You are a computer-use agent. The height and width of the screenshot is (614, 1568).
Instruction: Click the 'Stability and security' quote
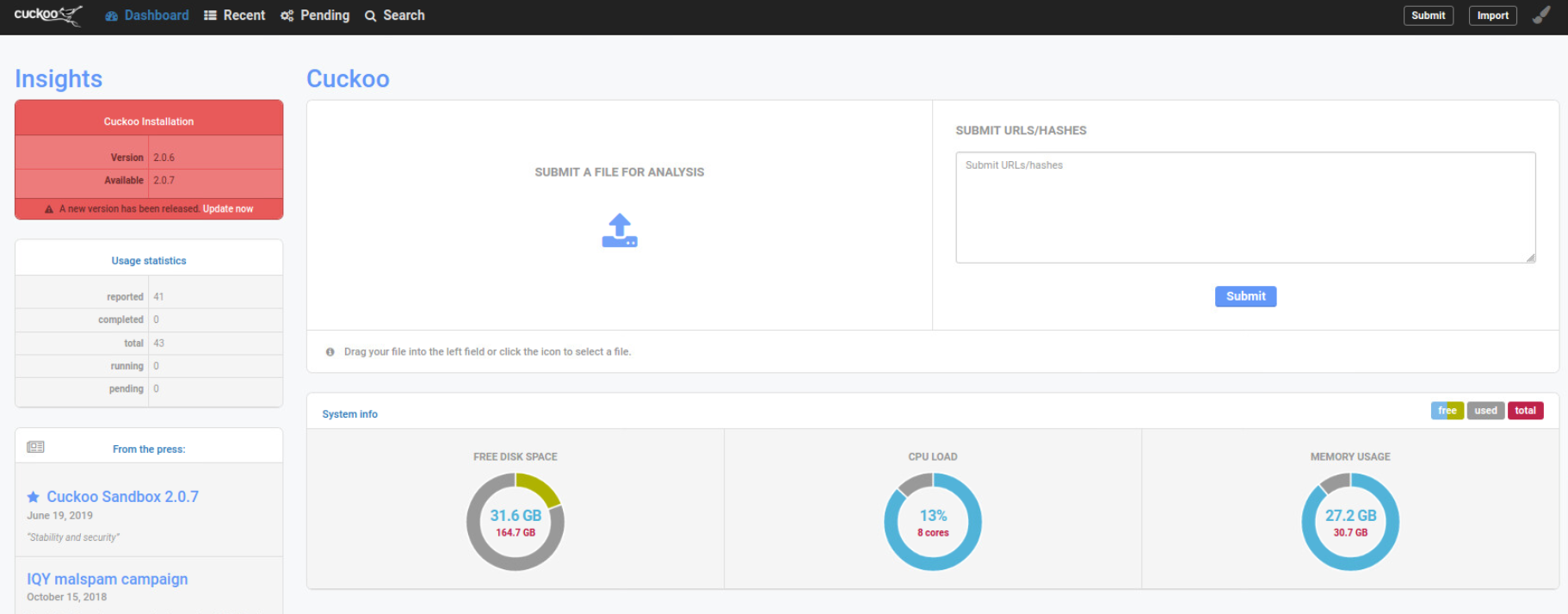click(x=73, y=537)
